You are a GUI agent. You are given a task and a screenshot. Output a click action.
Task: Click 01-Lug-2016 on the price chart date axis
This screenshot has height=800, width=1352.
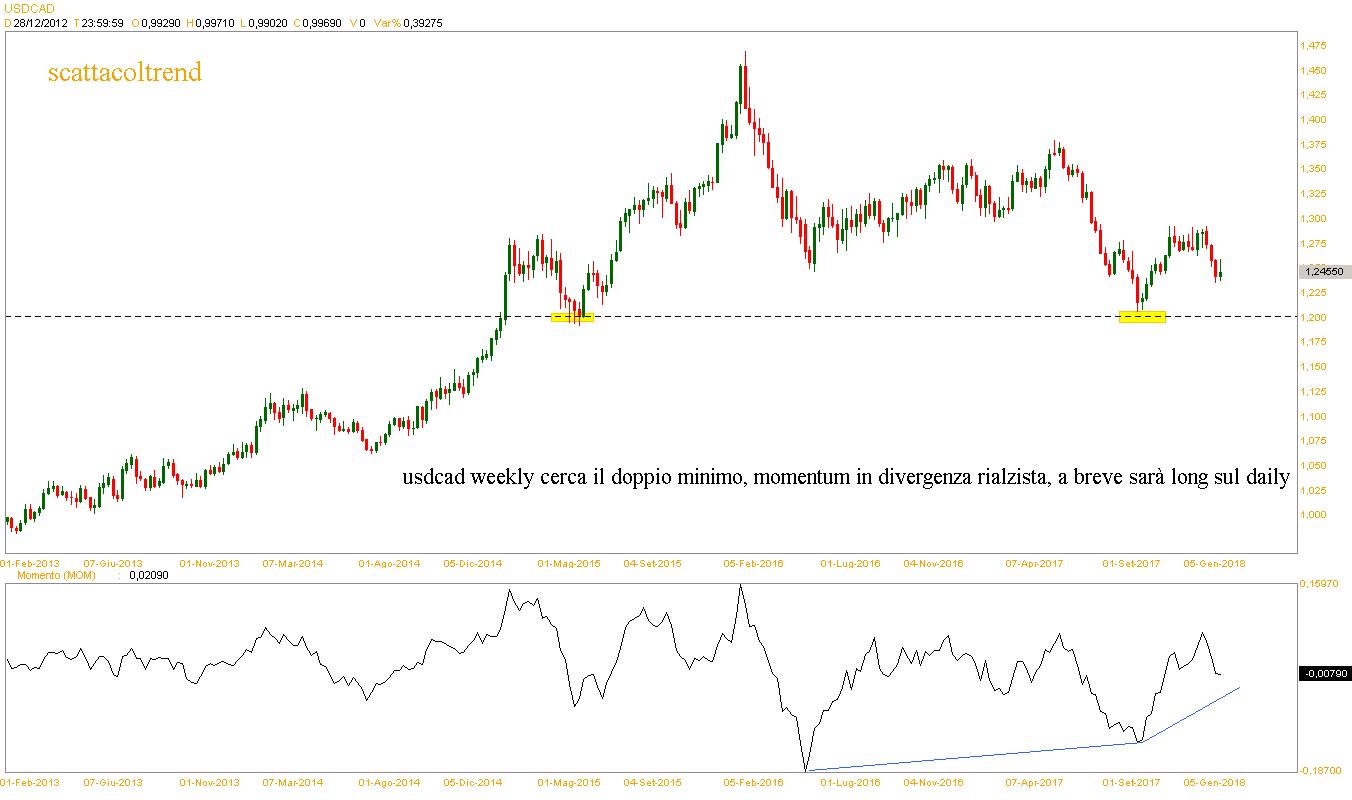[850, 563]
